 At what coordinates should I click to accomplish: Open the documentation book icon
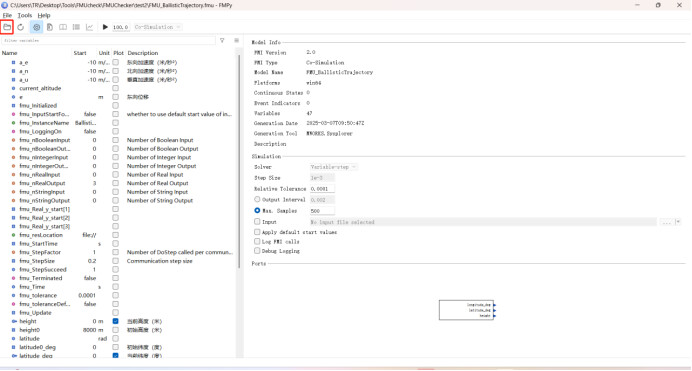(63, 27)
